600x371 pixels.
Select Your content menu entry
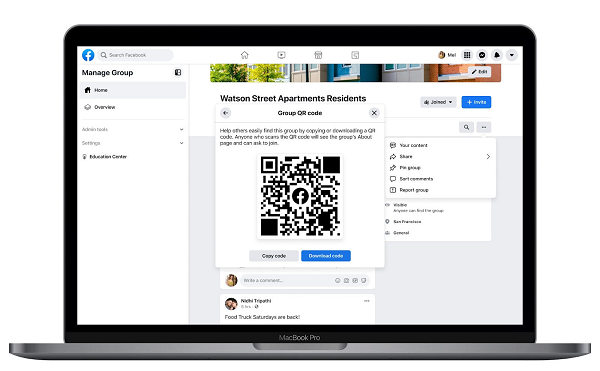[x=440, y=145]
